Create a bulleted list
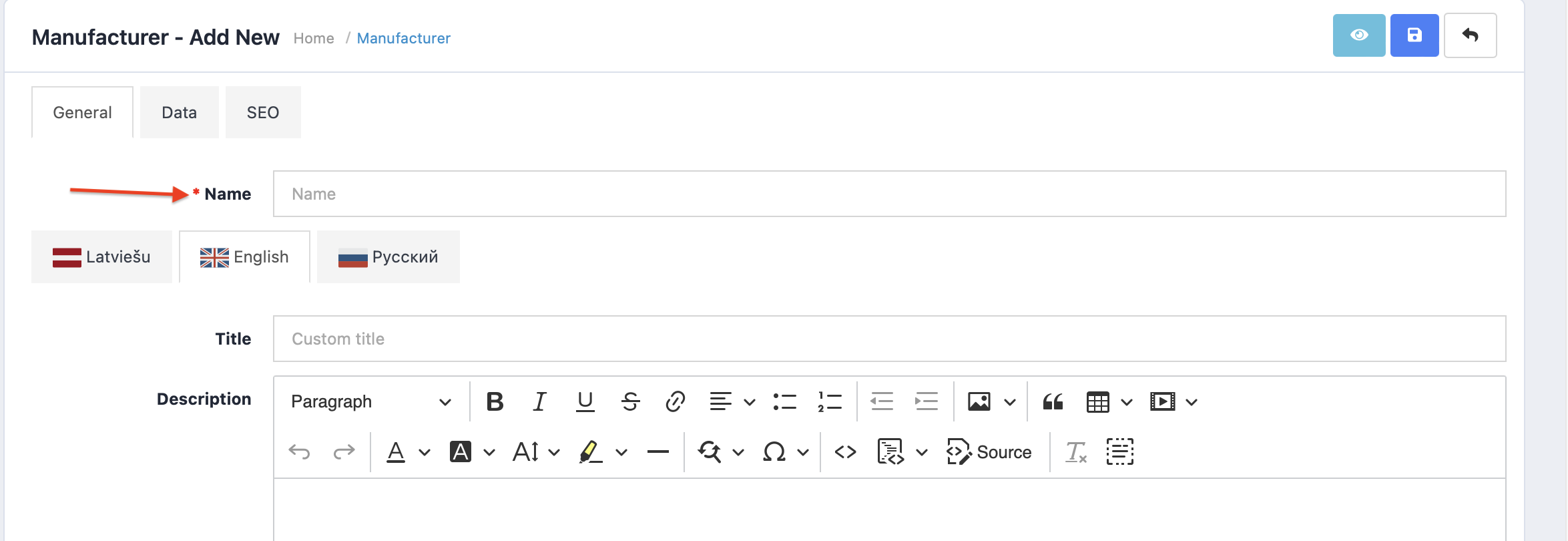This screenshot has height=541, width=1568. click(x=784, y=401)
